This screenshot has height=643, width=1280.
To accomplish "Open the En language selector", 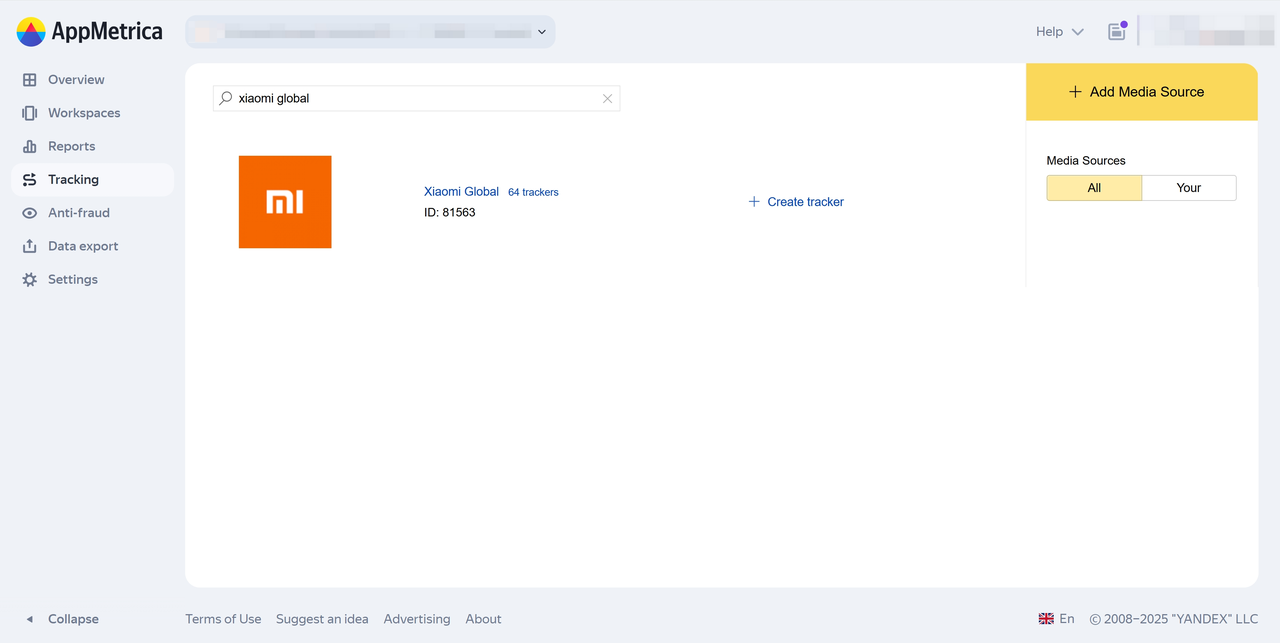I will pyautogui.click(x=1057, y=619).
